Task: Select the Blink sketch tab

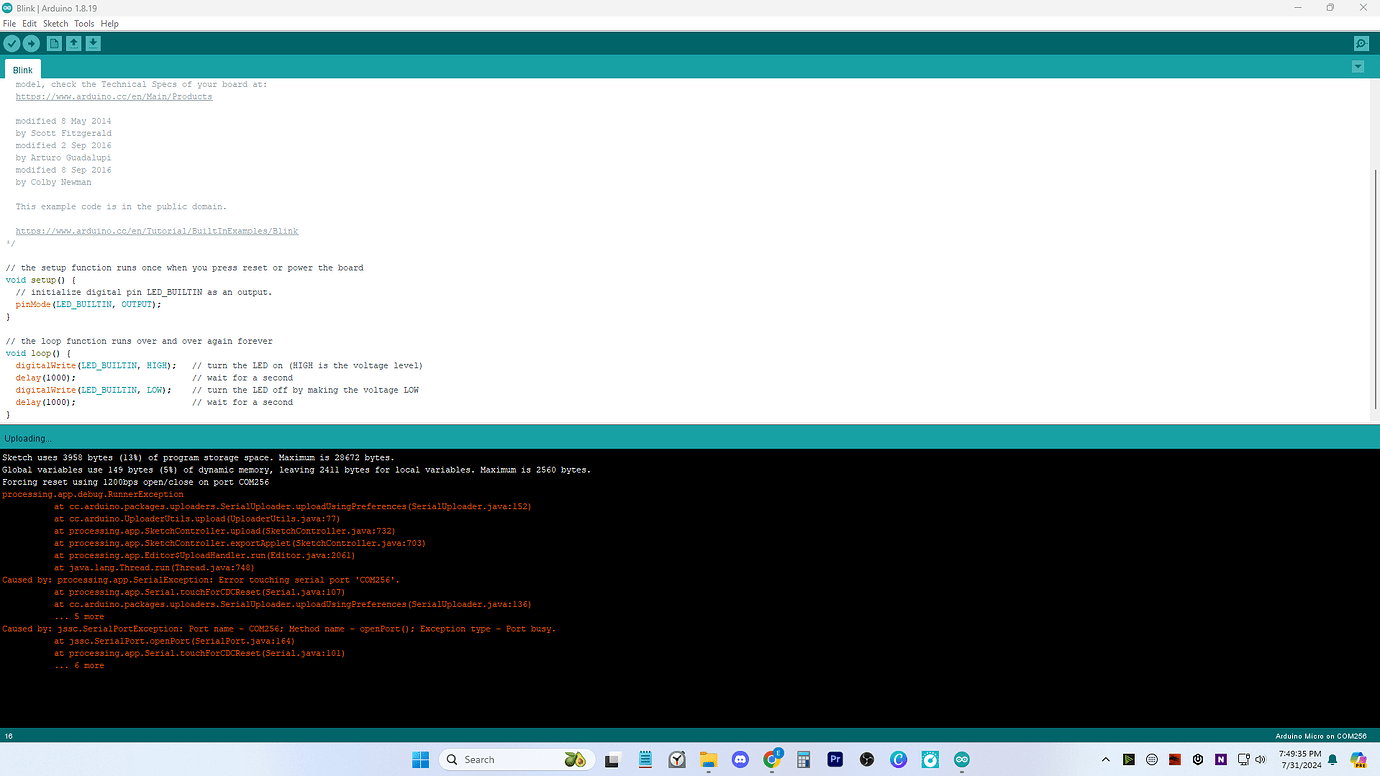Action: (x=22, y=70)
